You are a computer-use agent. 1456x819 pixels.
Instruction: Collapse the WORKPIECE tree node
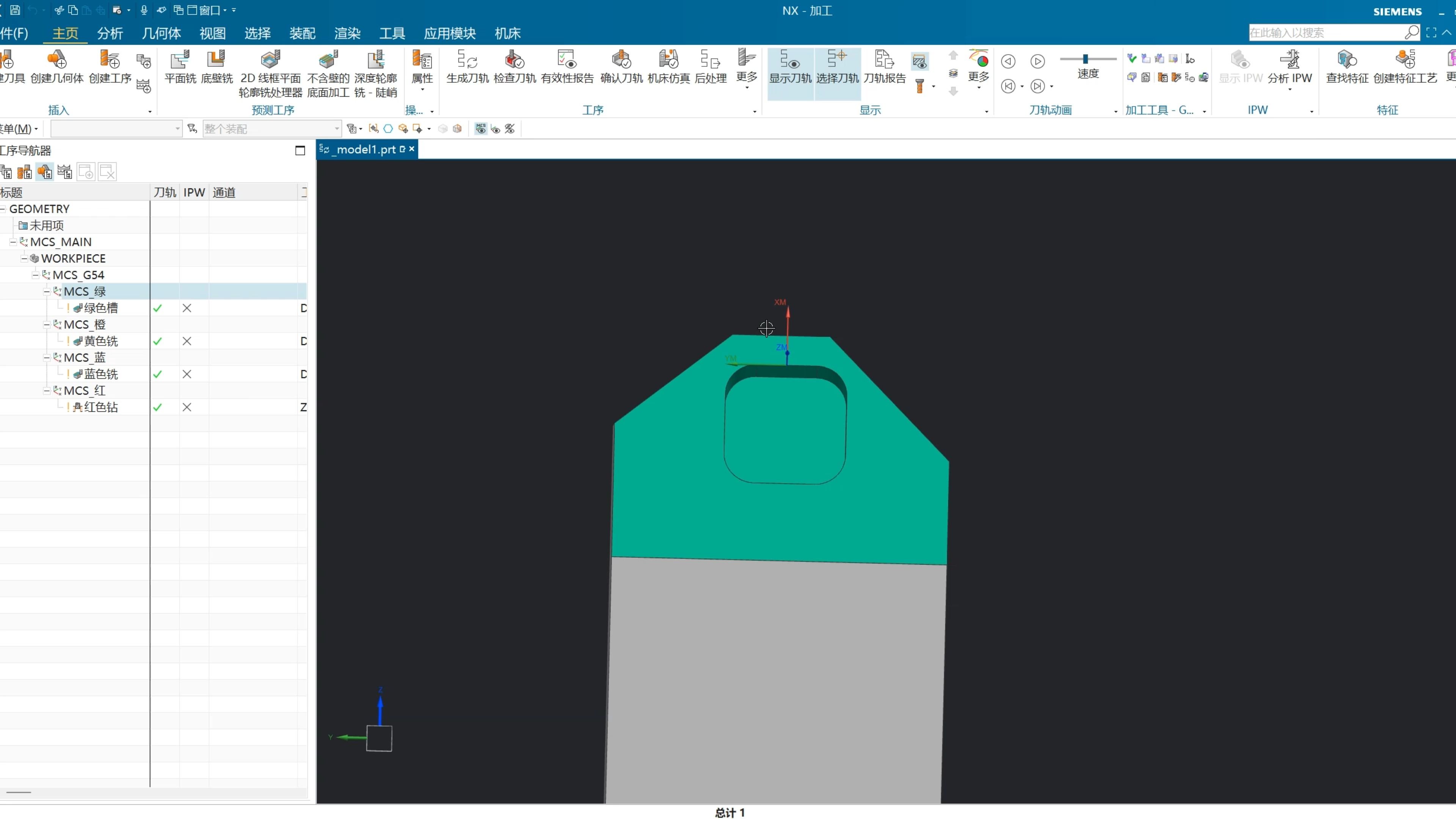coord(24,259)
